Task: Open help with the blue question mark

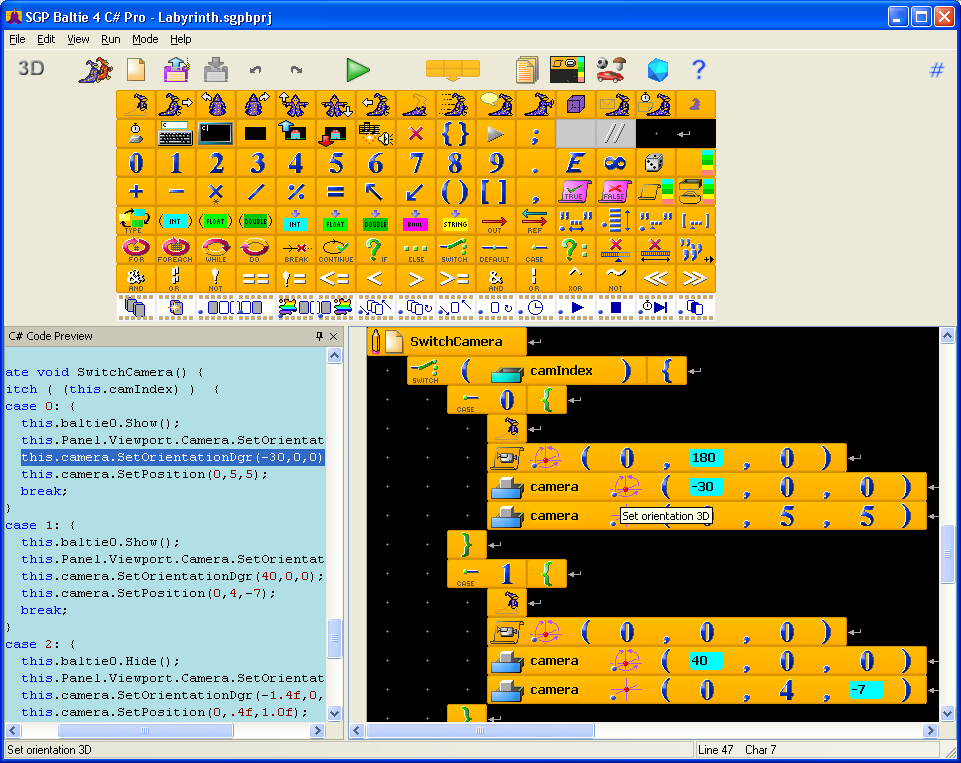Action: point(699,69)
